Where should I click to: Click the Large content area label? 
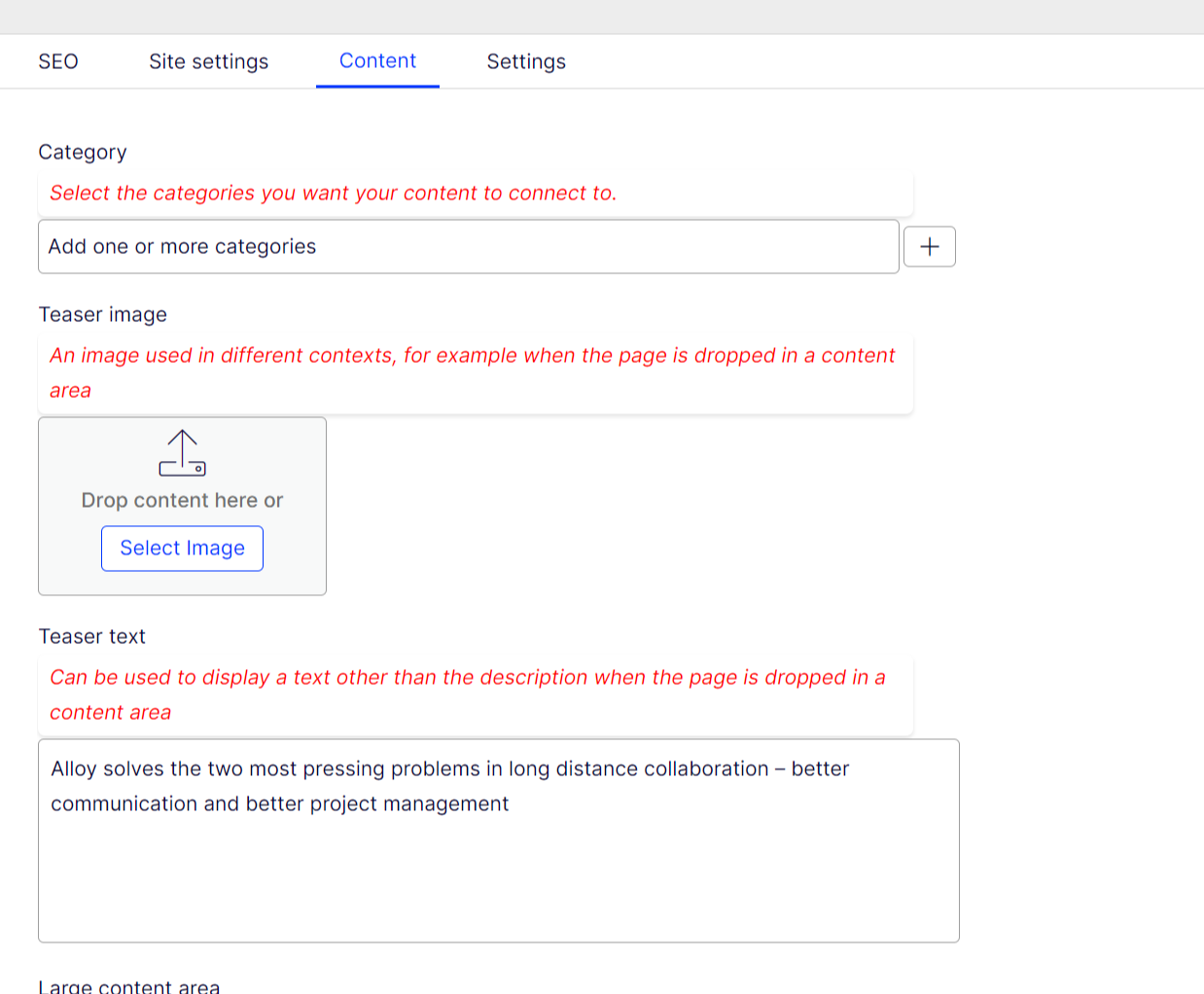(129, 986)
